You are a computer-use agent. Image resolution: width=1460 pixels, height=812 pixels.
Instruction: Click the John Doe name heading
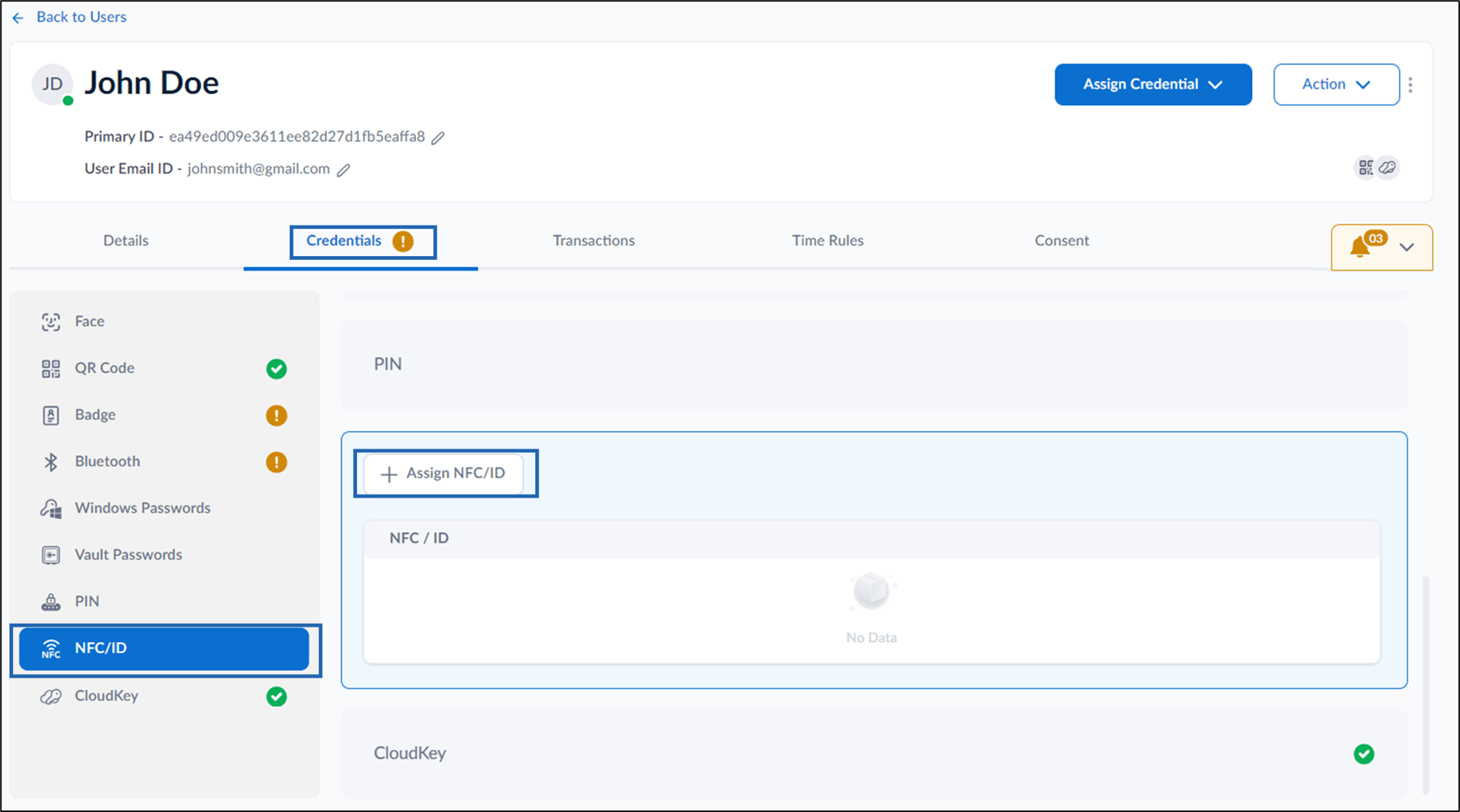tap(152, 83)
